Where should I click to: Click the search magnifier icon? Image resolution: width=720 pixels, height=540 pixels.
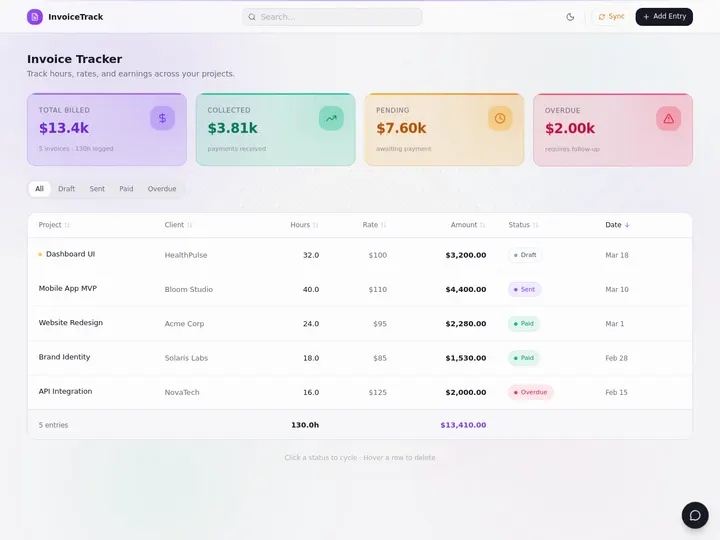pyautogui.click(x=252, y=17)
